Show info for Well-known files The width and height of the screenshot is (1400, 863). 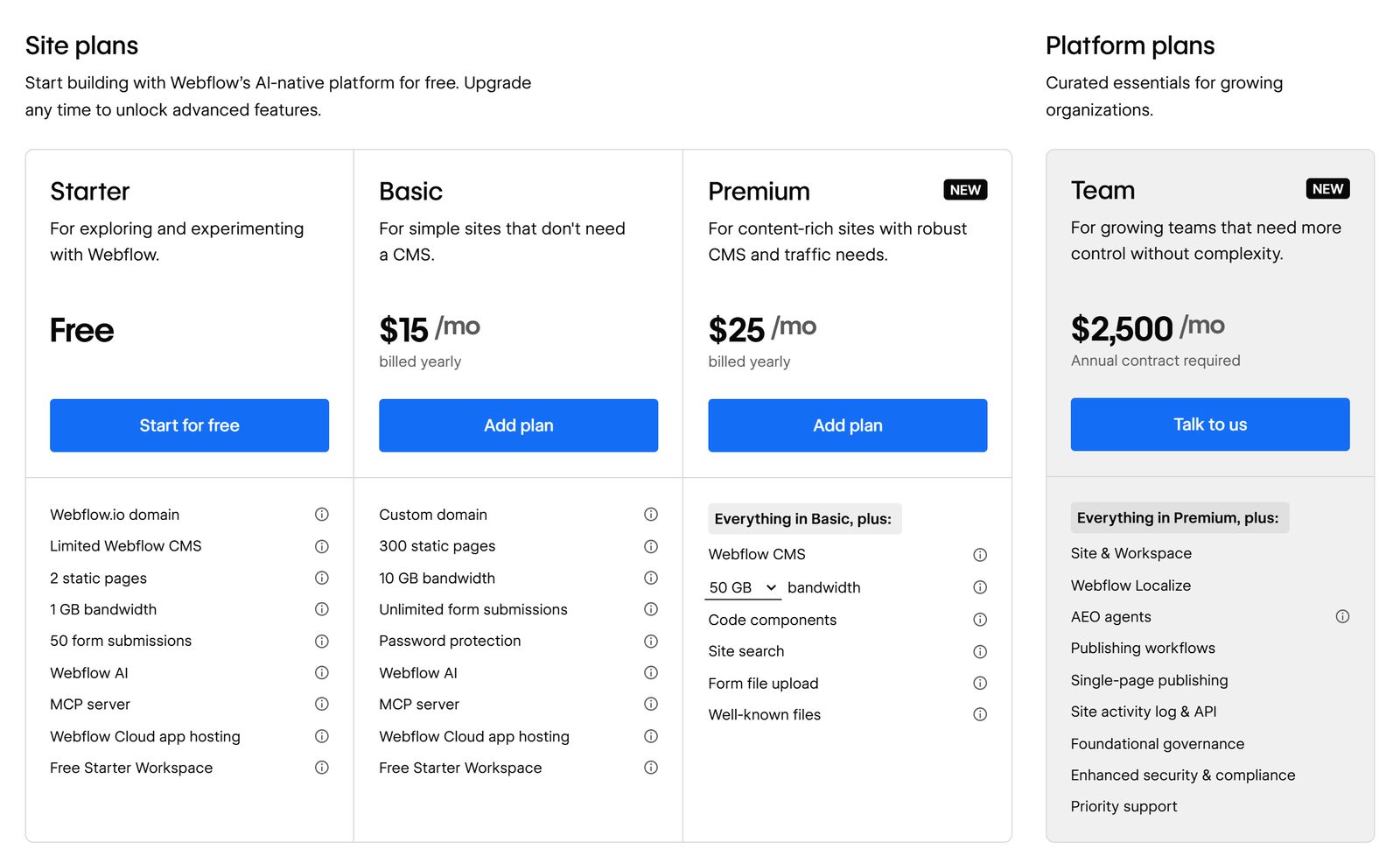980,714
